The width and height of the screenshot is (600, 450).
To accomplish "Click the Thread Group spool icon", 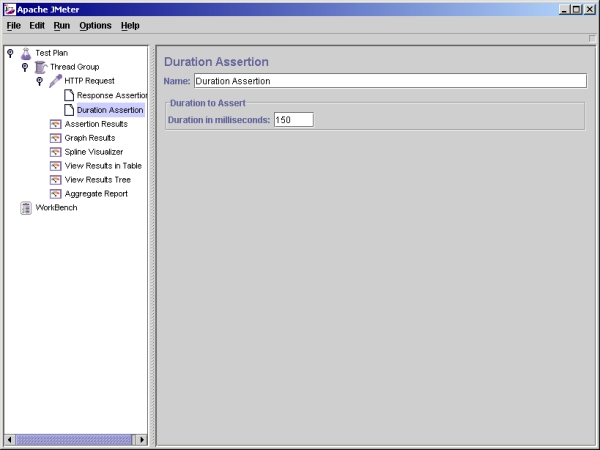I will (x=40, y=67).
